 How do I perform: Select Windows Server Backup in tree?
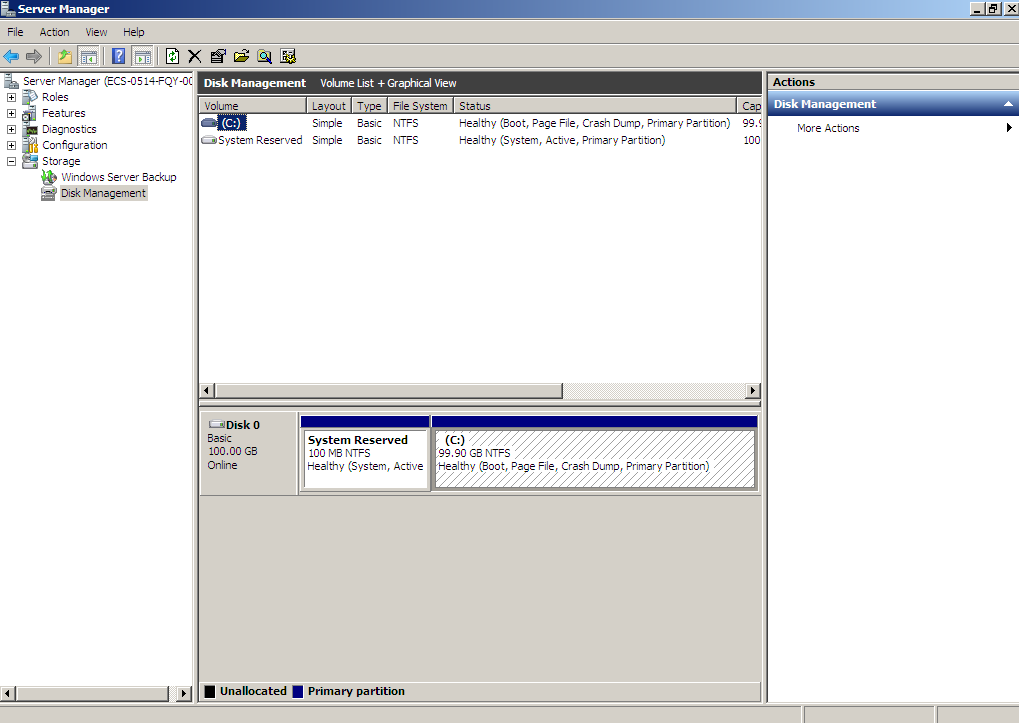tap(118, 177)
